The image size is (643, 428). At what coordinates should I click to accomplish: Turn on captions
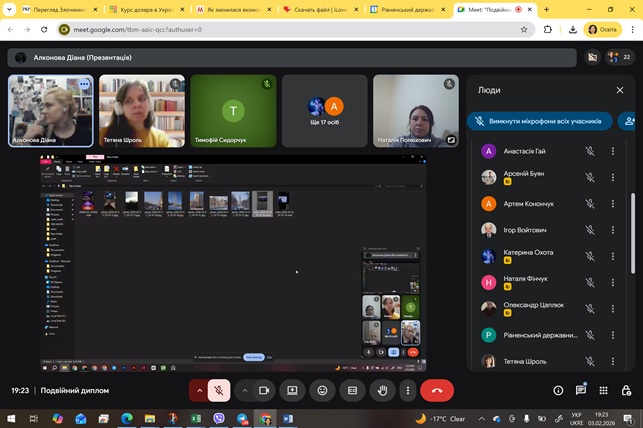[x=352, y=390]
